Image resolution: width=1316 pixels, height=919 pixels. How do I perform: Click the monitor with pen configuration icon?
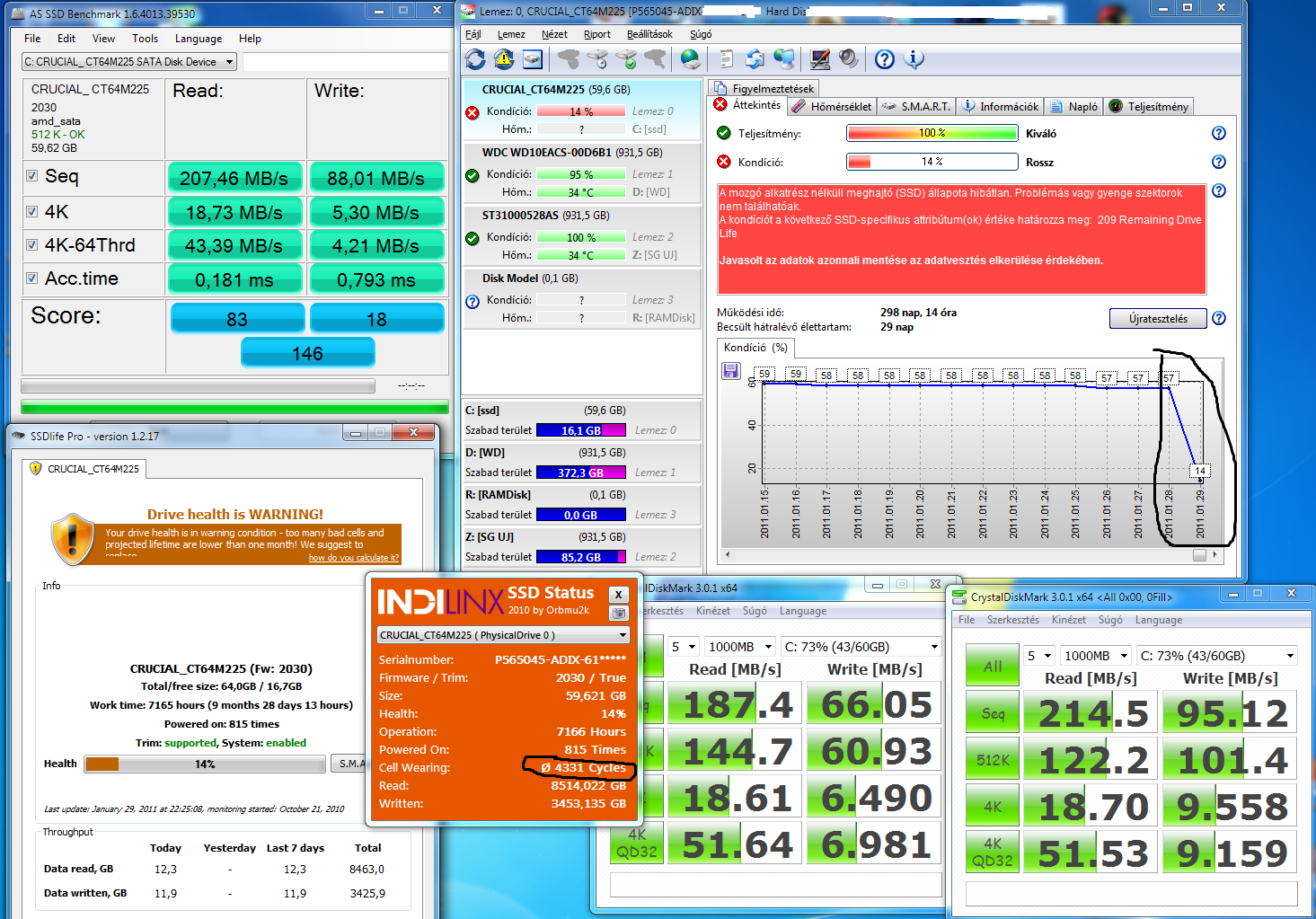click(820, 59)
